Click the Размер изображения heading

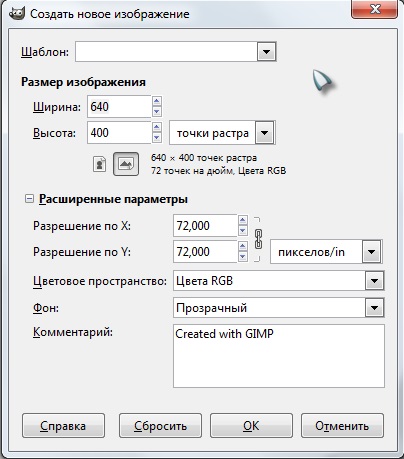tap(83, 82)
